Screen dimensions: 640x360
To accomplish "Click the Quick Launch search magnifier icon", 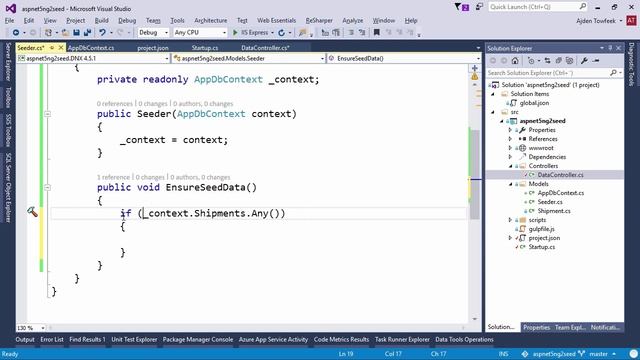I will [x=583, y=7].
